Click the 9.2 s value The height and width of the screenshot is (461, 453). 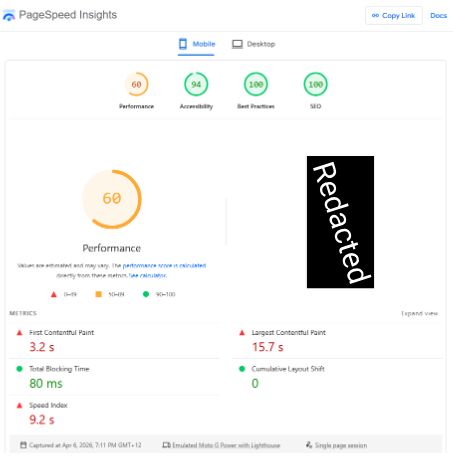[x=42, y=420]
